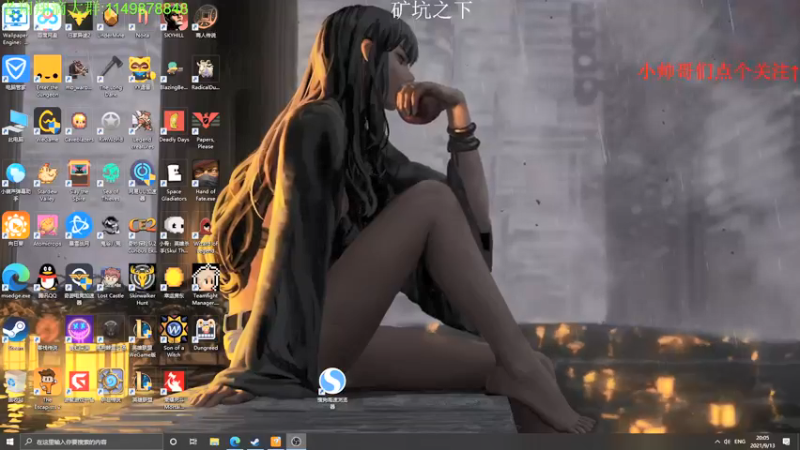The width and height of the screenshot is (800, 450).
Task: Open the Steam desktop shortcut
Action: tap(15, 333)
